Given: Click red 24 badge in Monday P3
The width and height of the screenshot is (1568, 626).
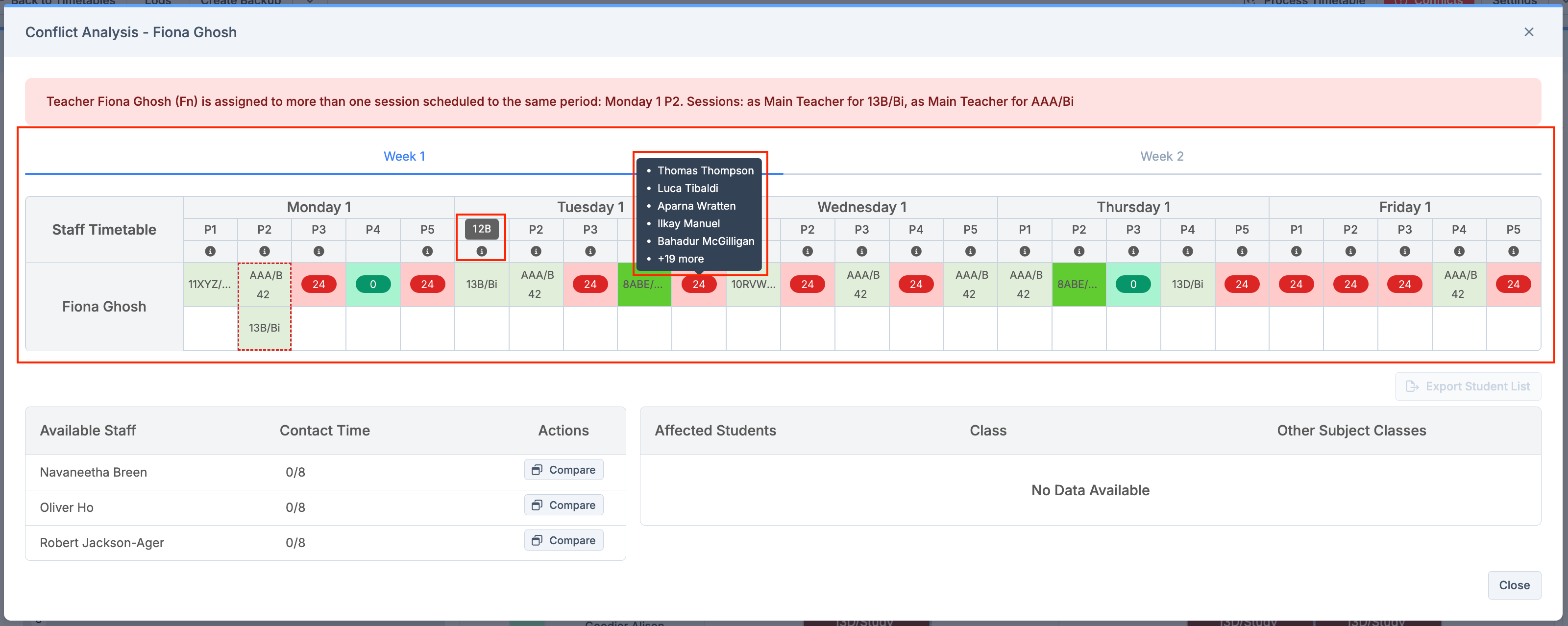Looking at the screenshot, I should (x=318, y=284).
